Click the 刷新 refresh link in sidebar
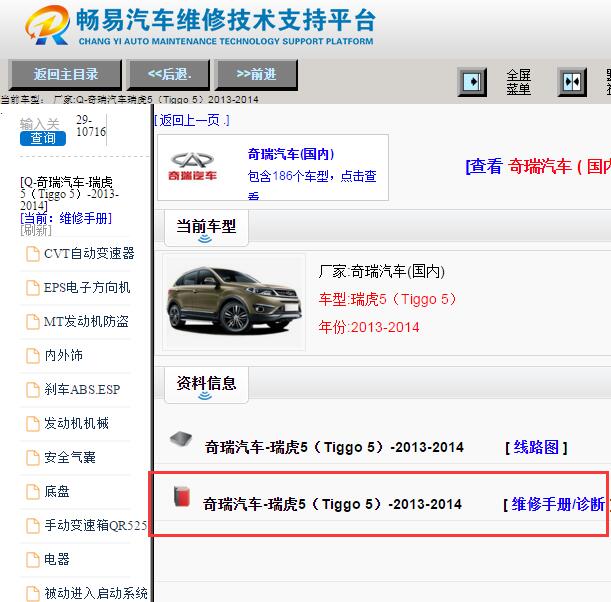The width and height of the screenshot is (611, 602). coord(35,230)
